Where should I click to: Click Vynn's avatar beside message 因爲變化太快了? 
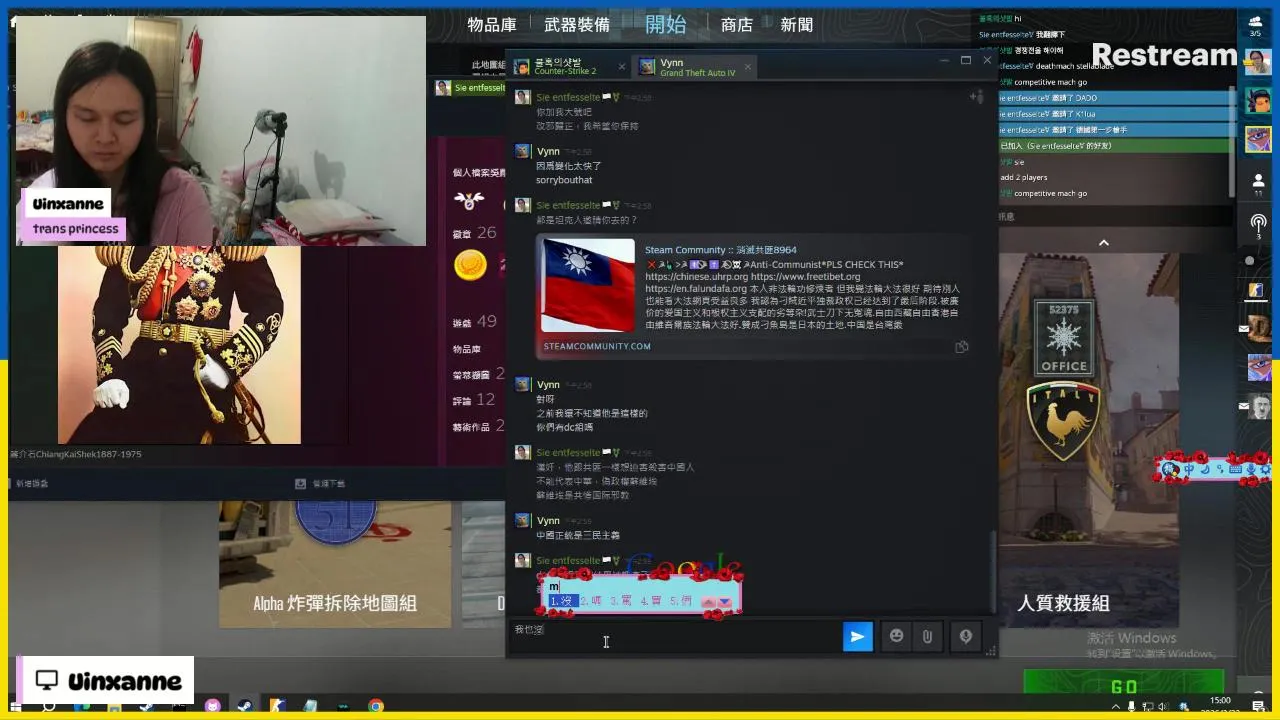[522, 151]
